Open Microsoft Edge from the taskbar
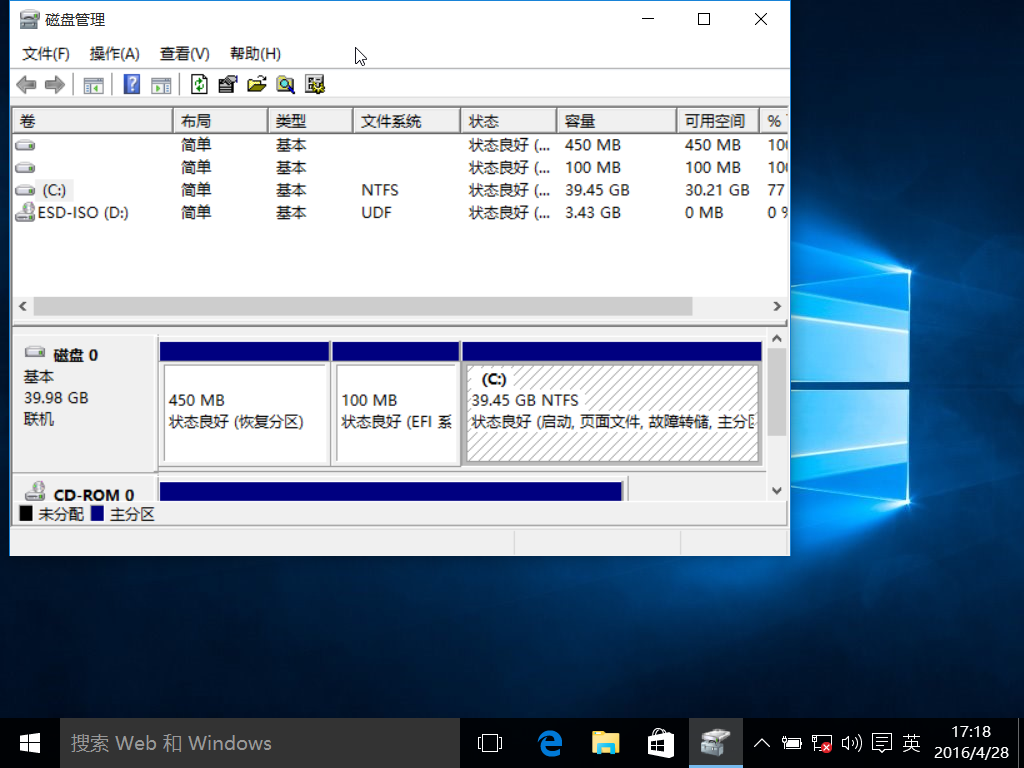 click(549, 743)
